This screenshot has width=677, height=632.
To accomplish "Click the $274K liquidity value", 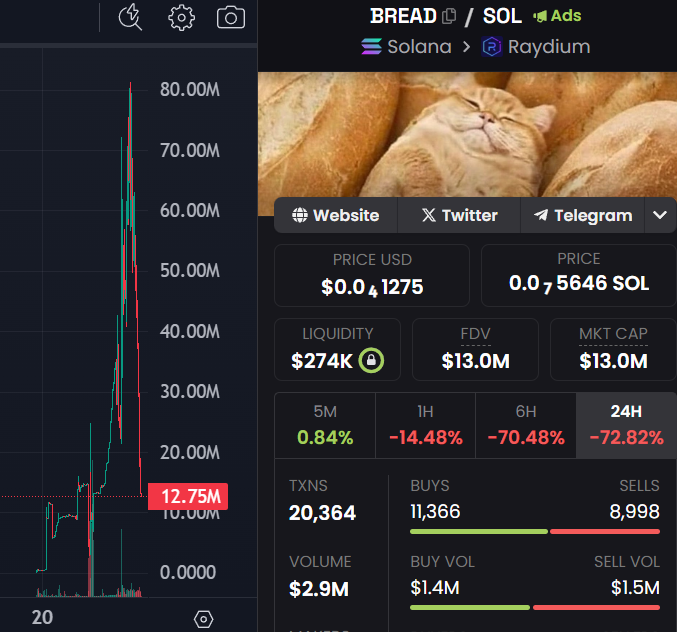I will tap(322, 361).
